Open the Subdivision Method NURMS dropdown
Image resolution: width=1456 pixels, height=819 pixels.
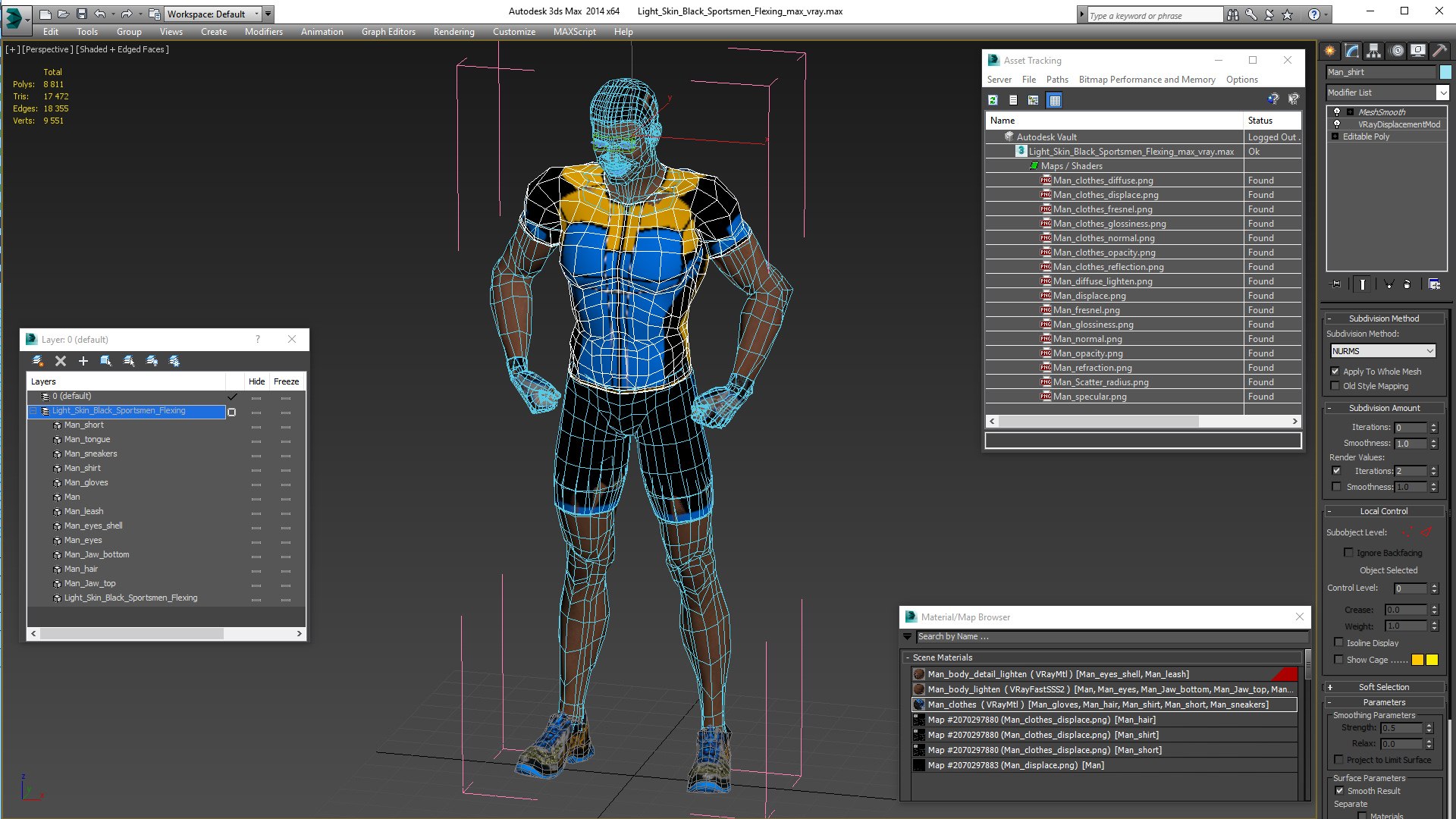click(x=1383, y=351)
